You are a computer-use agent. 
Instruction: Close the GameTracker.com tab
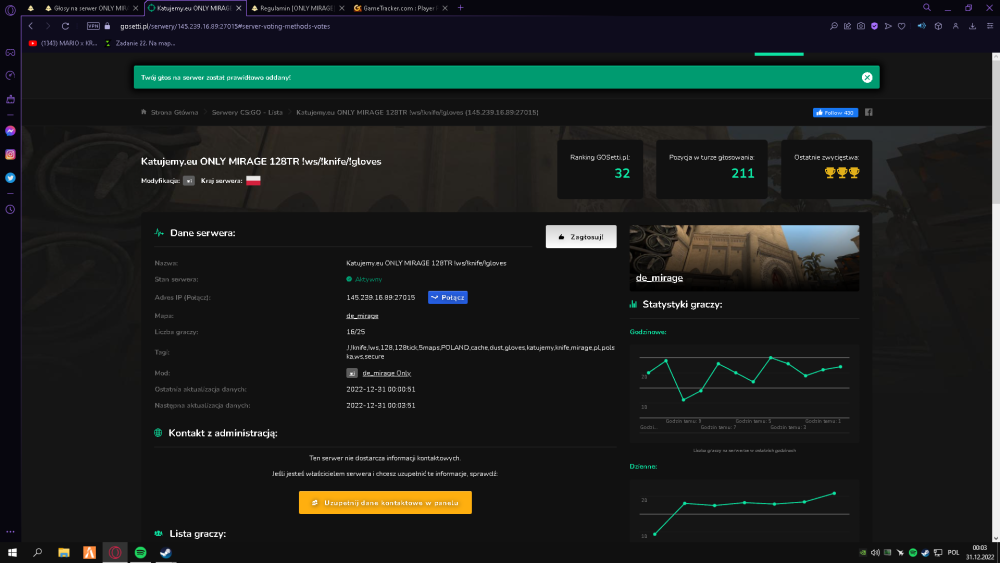click(445, 8)
